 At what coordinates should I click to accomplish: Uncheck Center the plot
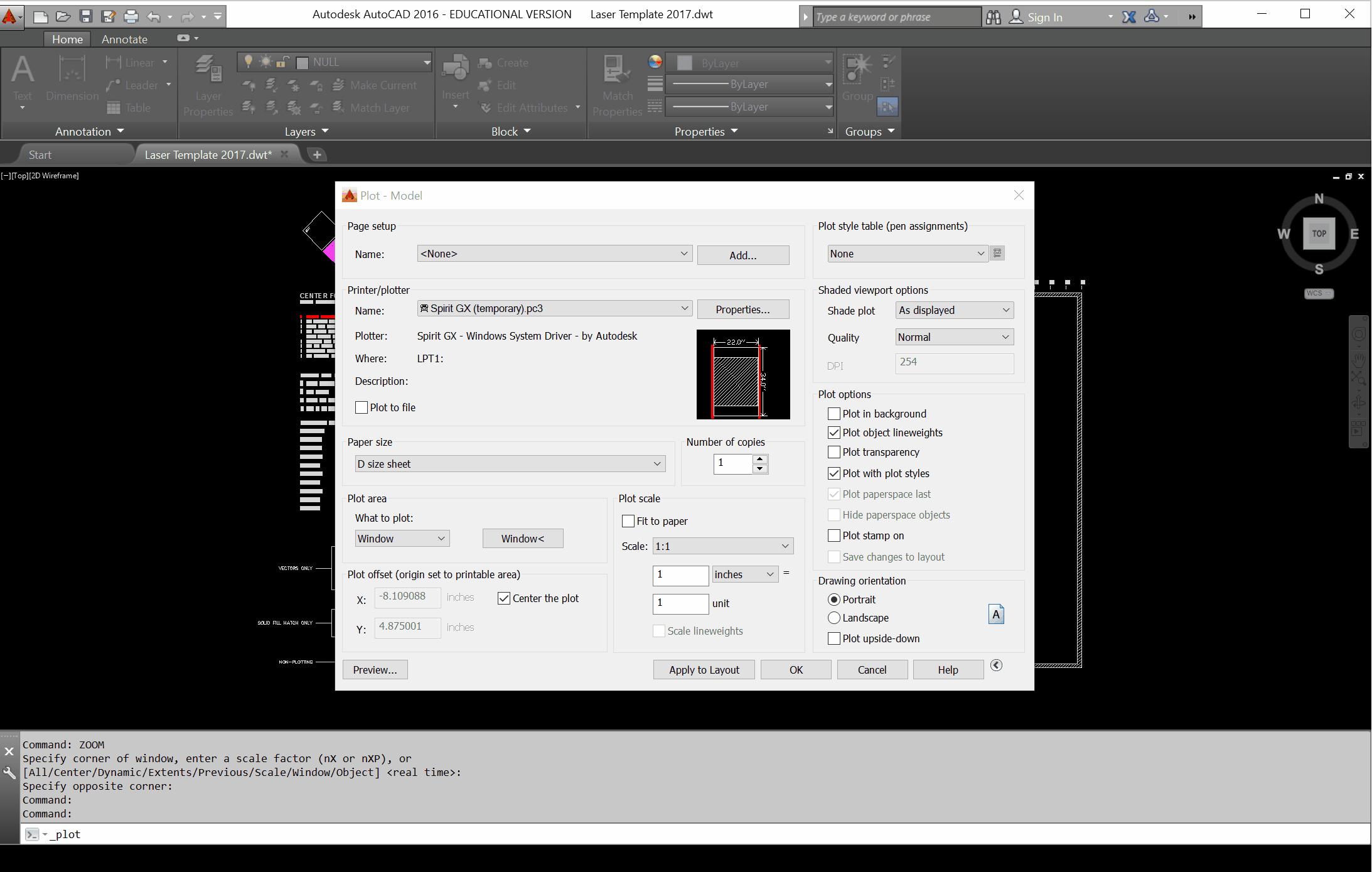pos(504,598)
